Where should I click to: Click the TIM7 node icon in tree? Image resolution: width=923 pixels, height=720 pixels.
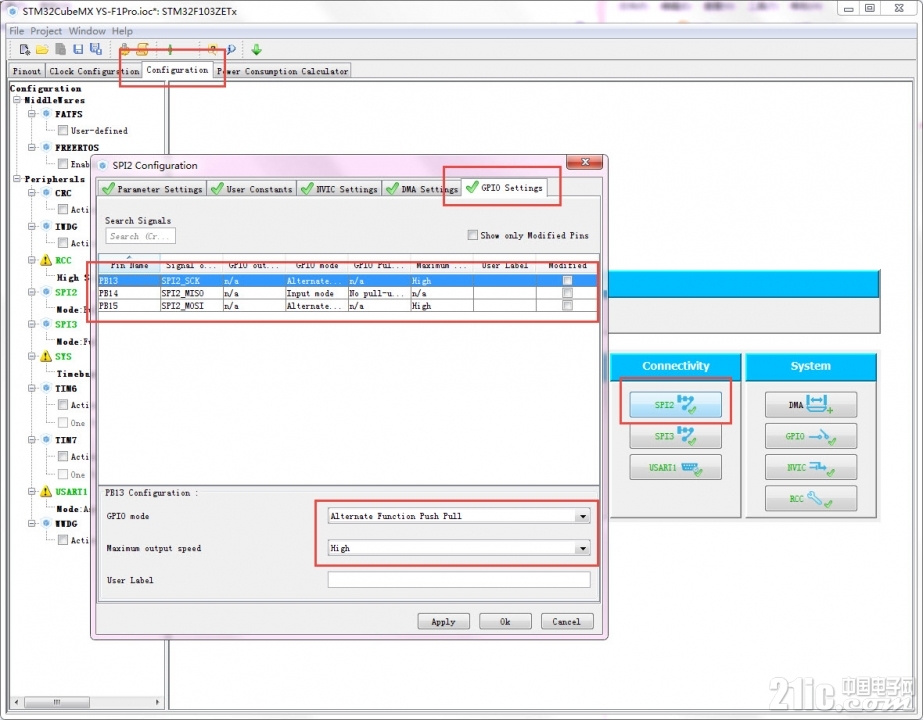pyautogui.click(x=46, y=440)
